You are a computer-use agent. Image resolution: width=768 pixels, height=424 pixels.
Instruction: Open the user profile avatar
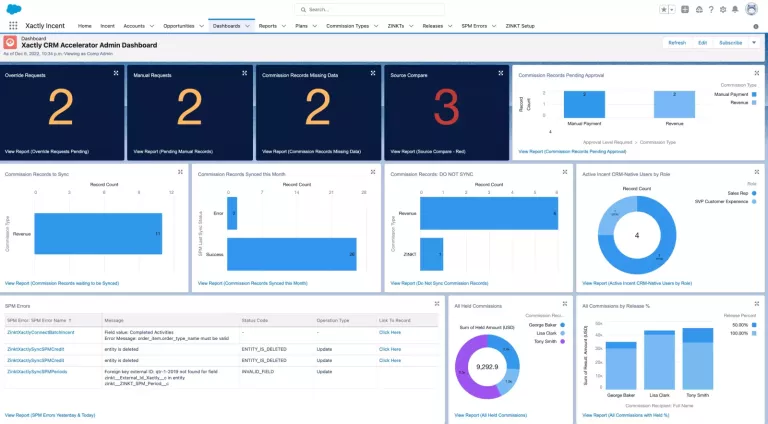[x=751, y=9]
